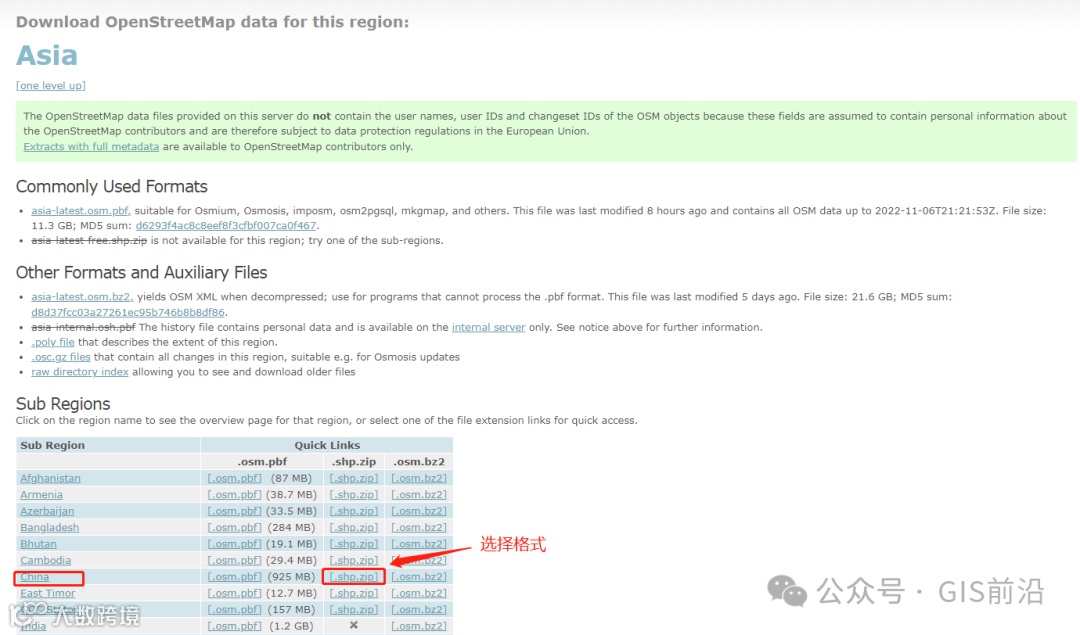Click the 'Commonly Used Formats' heading

(112, 187)
